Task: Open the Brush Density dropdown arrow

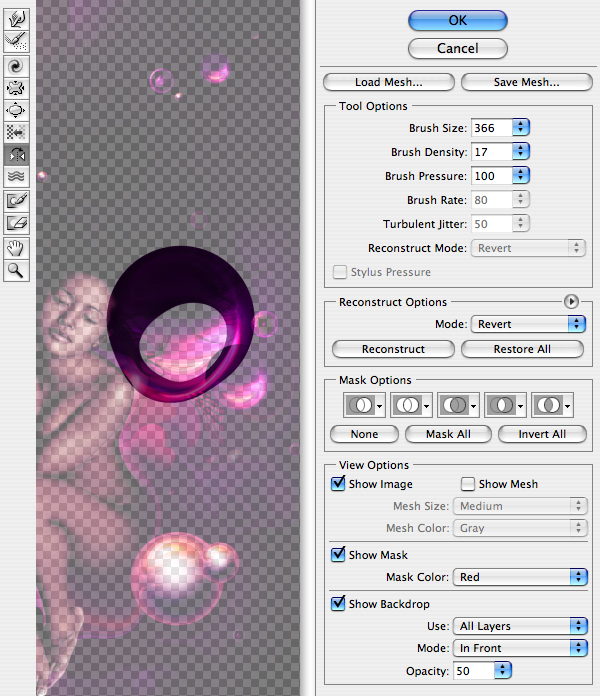Action: 521,151
